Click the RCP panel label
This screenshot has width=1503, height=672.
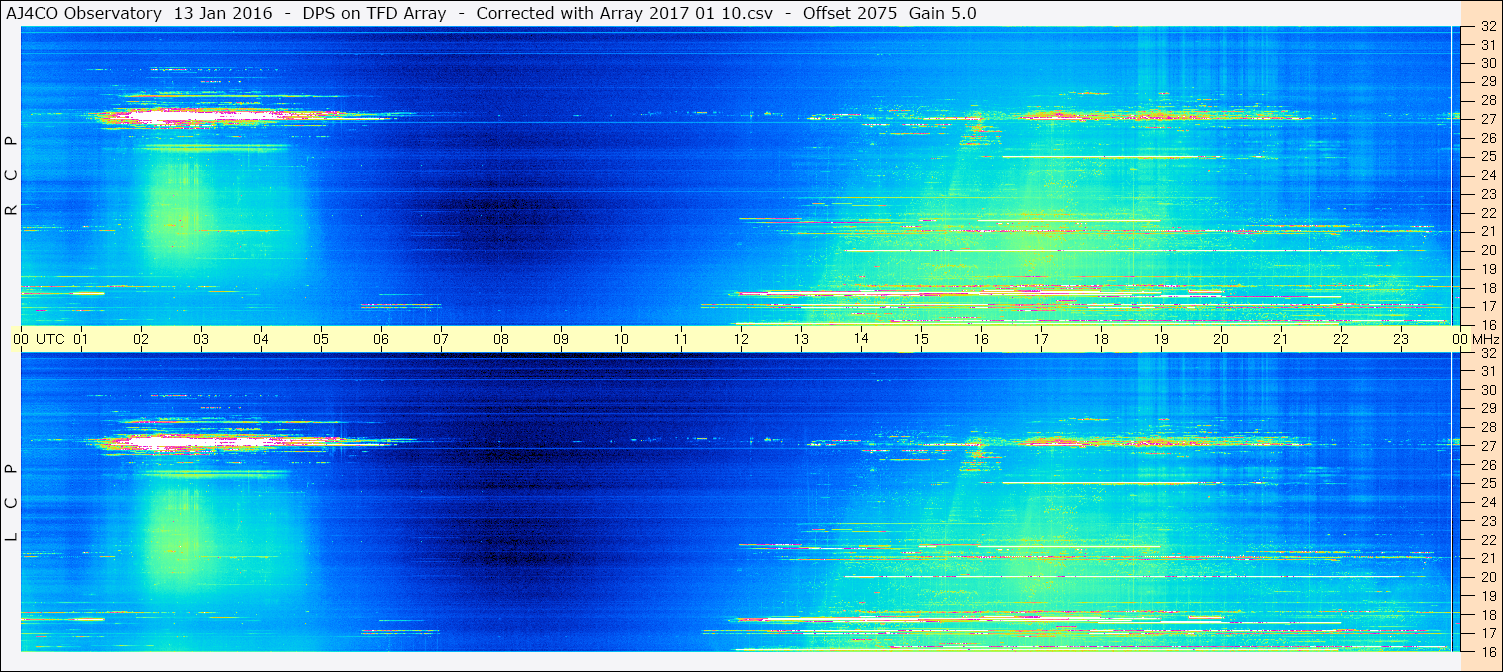(x=11, y=176)
